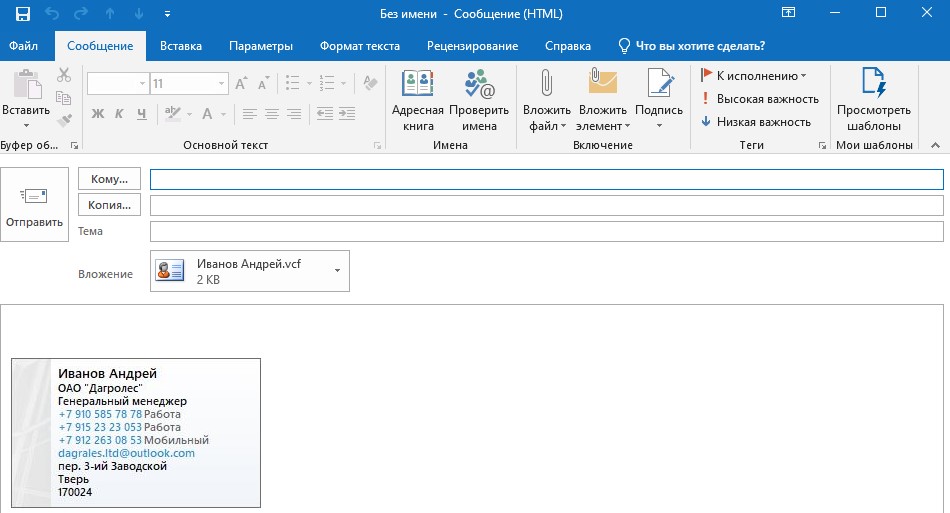Toggle align text right
Screen dimensions: 950x513
(x=294, y=113)
